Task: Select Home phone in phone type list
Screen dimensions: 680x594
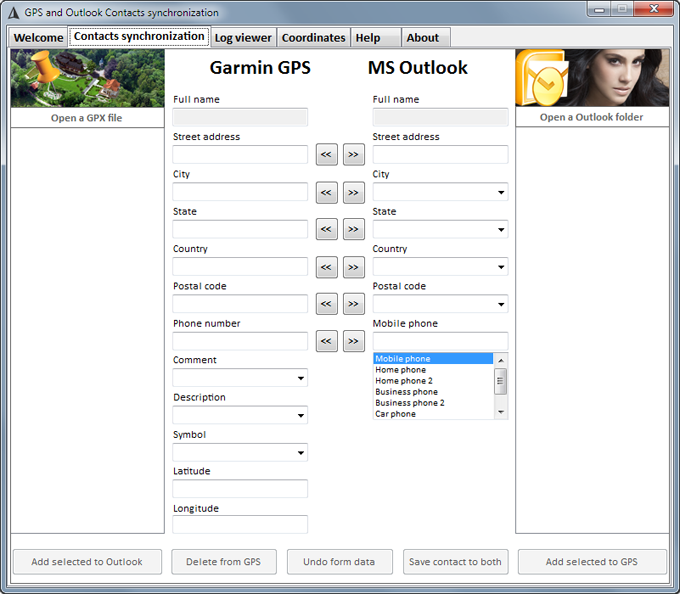Action: click(x=433, y=370)
